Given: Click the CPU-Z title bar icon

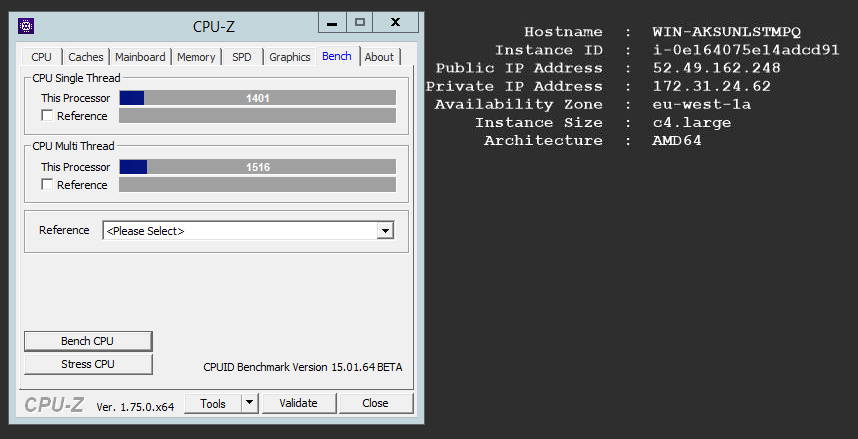Looking at the screenshot, I should pyautogui.click(x=26, y=26).
